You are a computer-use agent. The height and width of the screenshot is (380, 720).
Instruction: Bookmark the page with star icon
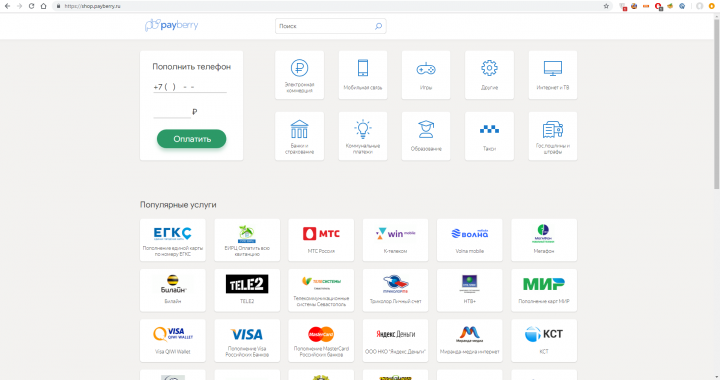pyautogui.click(x=606, y=6)
